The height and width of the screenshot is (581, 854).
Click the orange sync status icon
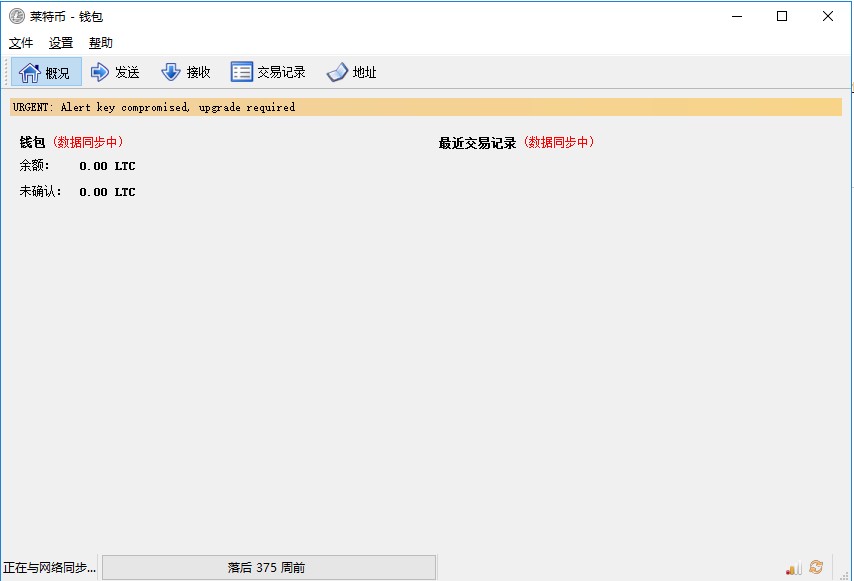[x=816, y=567]
